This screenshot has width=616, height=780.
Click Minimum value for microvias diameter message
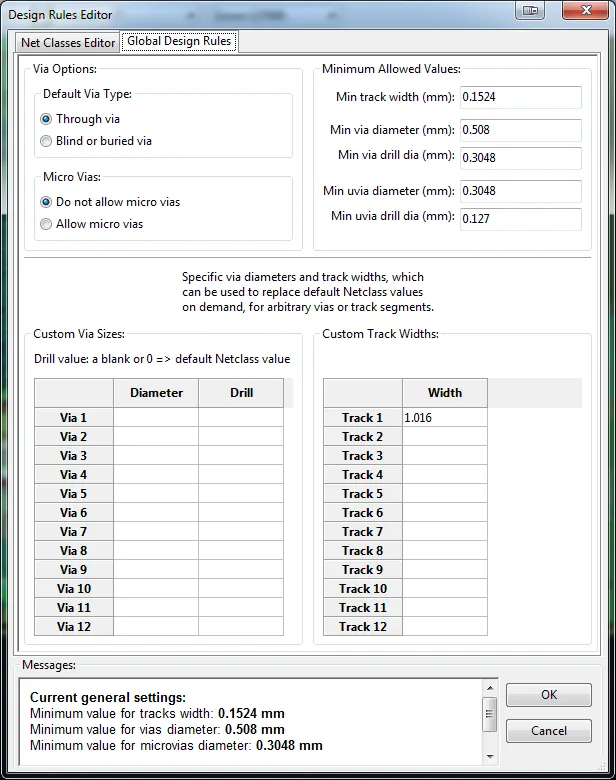[x=176, y=745]
